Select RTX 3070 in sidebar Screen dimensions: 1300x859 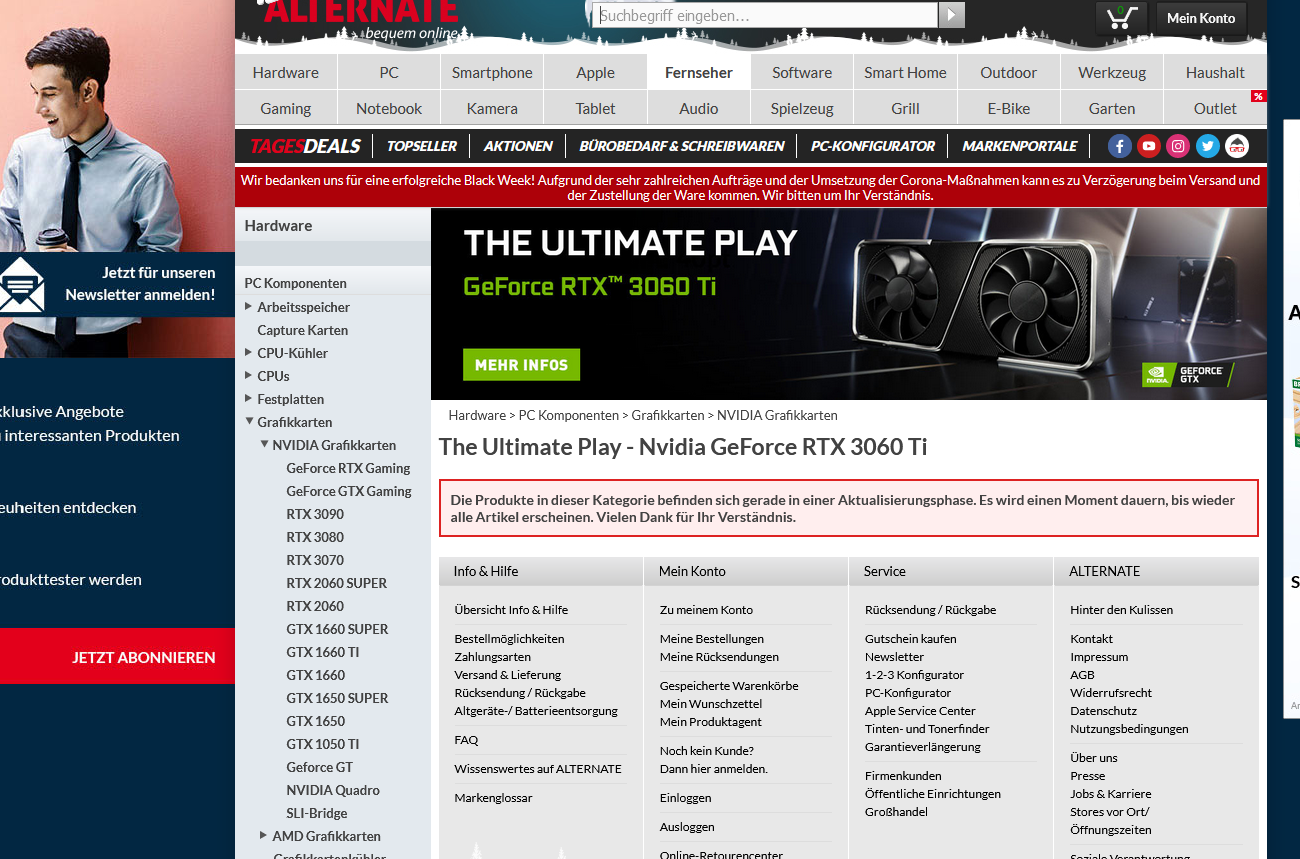(x=315, y=560)
